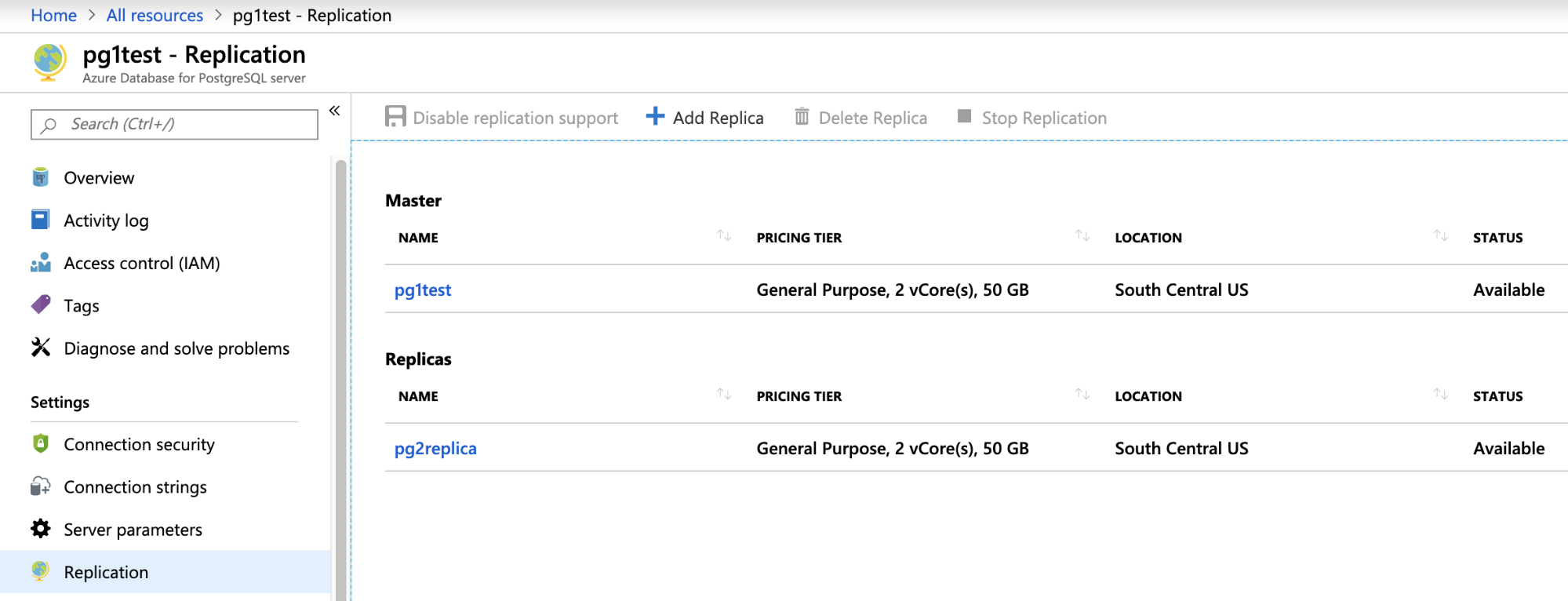Screen dimensions: 1568x601
Task: Click pg2replica pricing tier cell
Action: point(893,448)
